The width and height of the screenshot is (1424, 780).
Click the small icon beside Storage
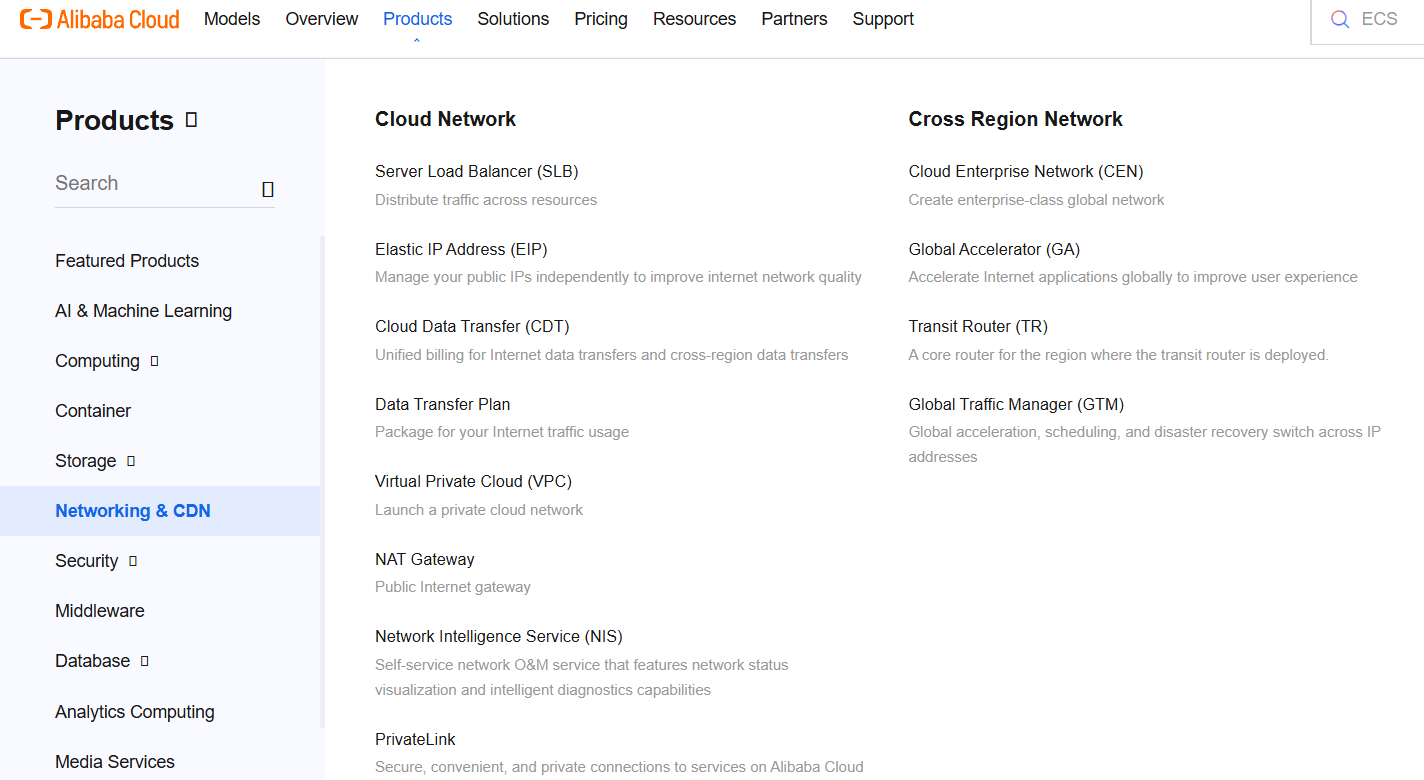click(131, 461)
